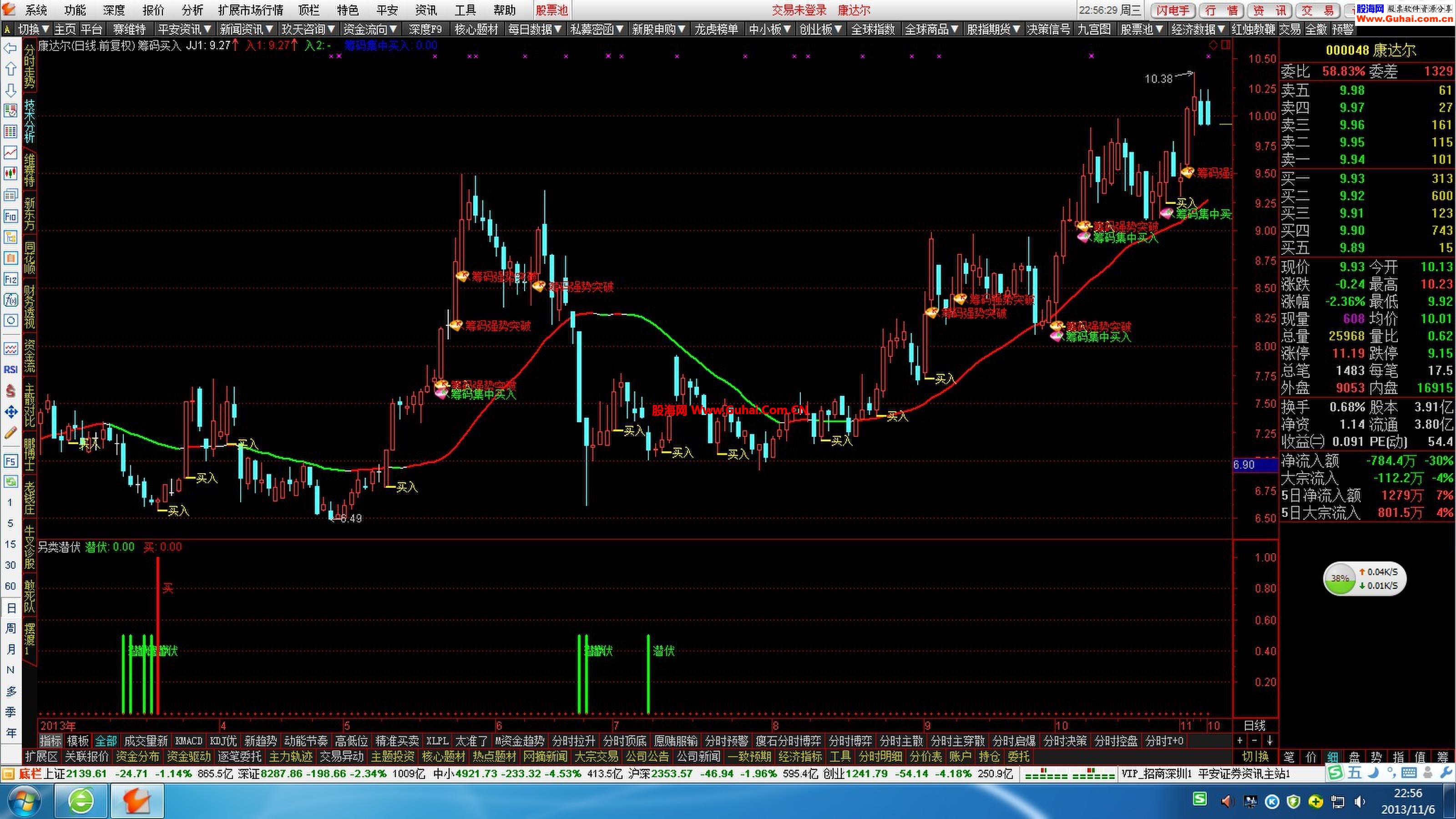Click the red line-chart icon in sidebar
The width and height of the screenshot is (1456, 819).
click(x=10, y=152)
